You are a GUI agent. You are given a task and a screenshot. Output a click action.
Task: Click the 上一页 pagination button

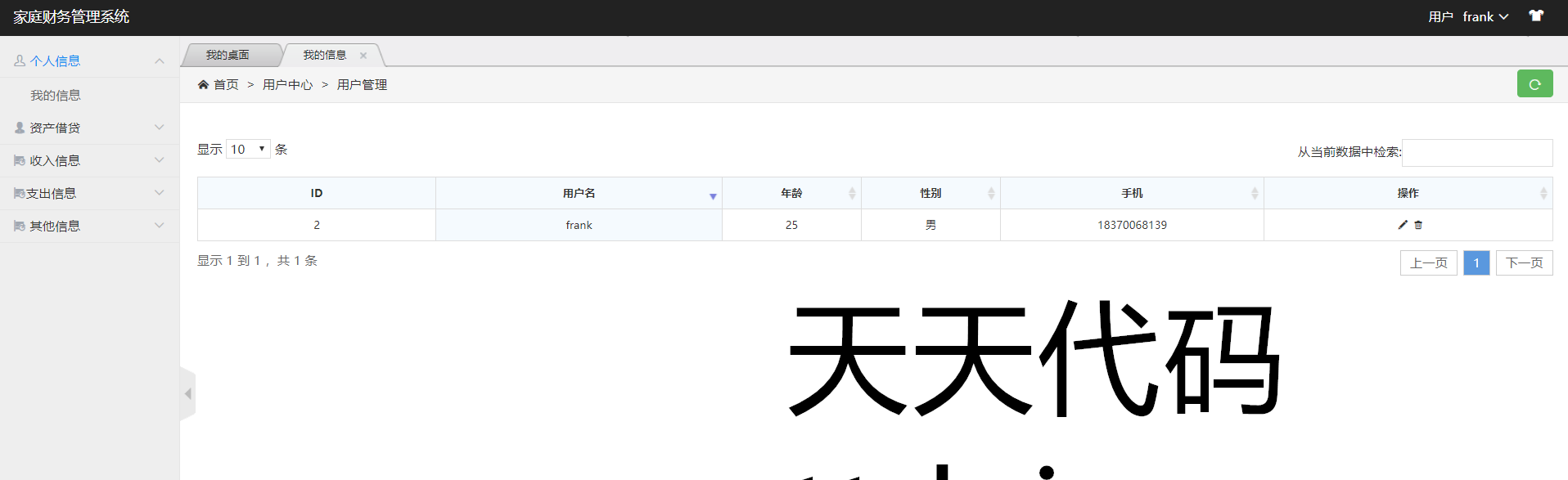pos(1428,262)
